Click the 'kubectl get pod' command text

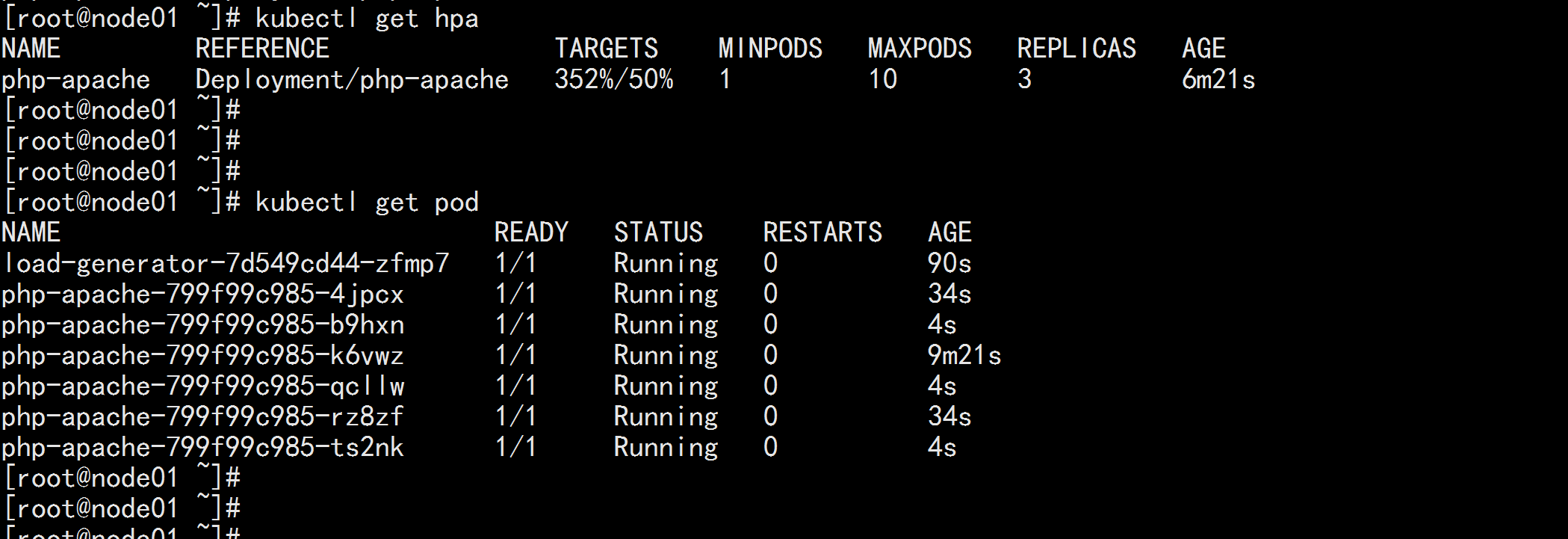tap(367, 202)
